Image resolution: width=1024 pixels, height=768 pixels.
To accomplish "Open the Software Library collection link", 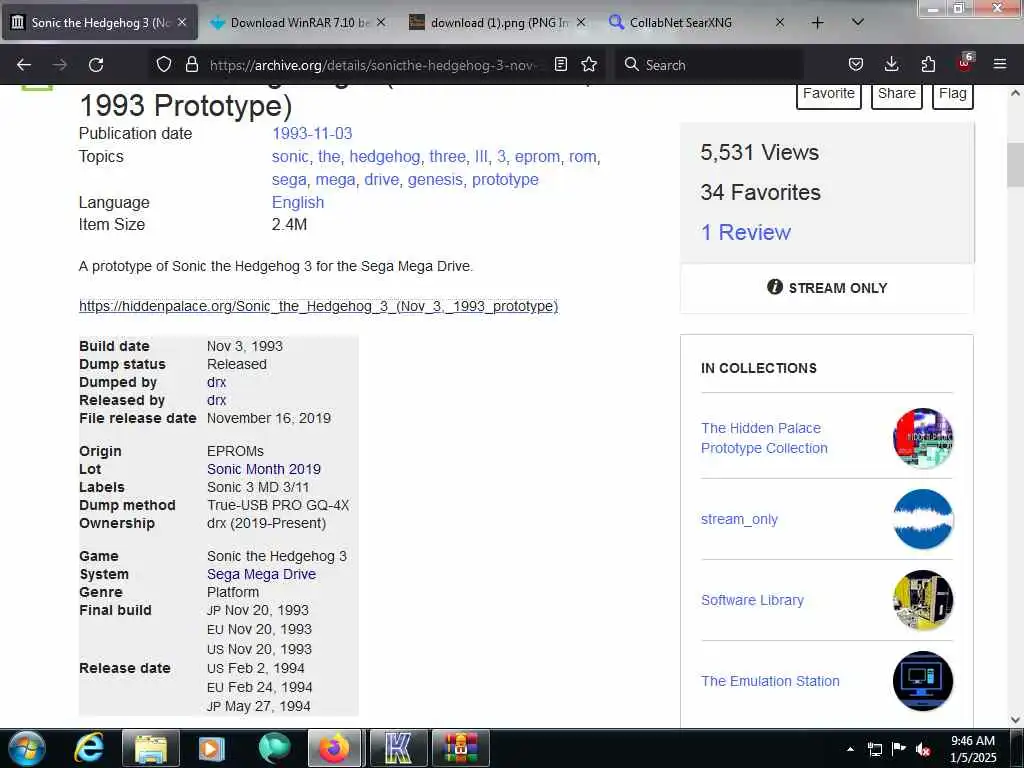I will [x=752, y=600].
